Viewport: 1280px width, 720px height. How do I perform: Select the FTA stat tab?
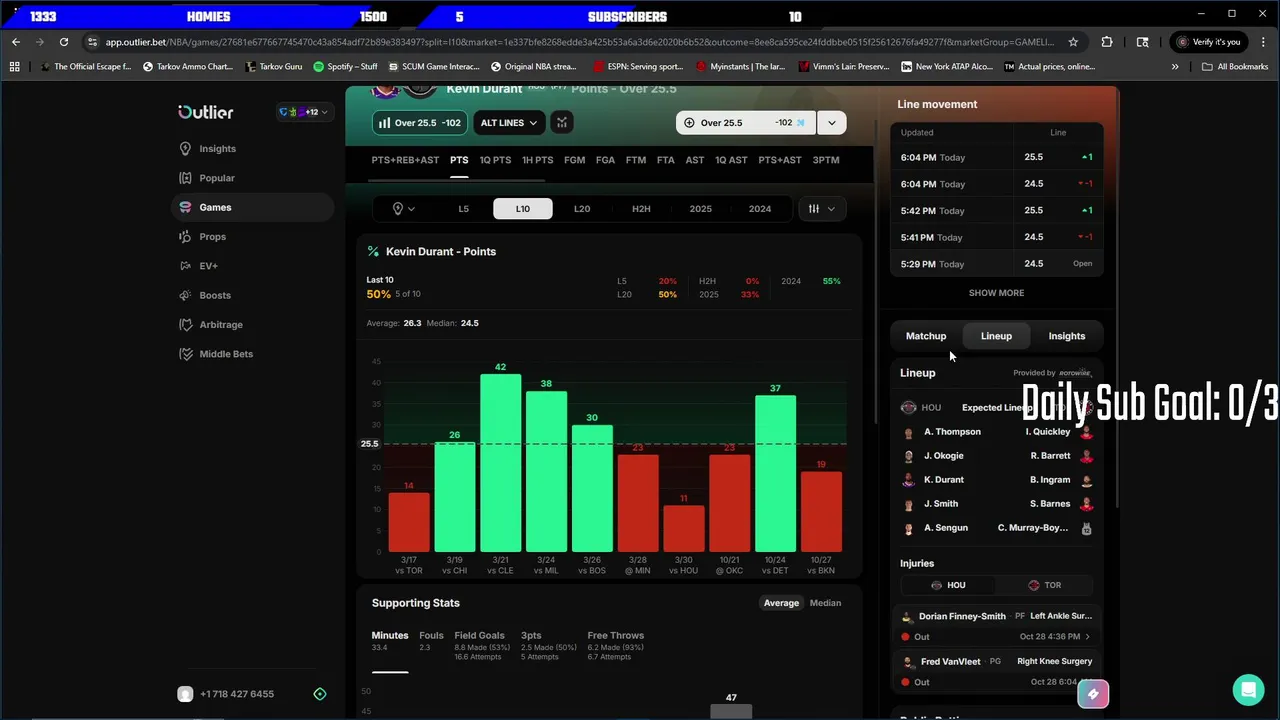(x=665, y=160)
